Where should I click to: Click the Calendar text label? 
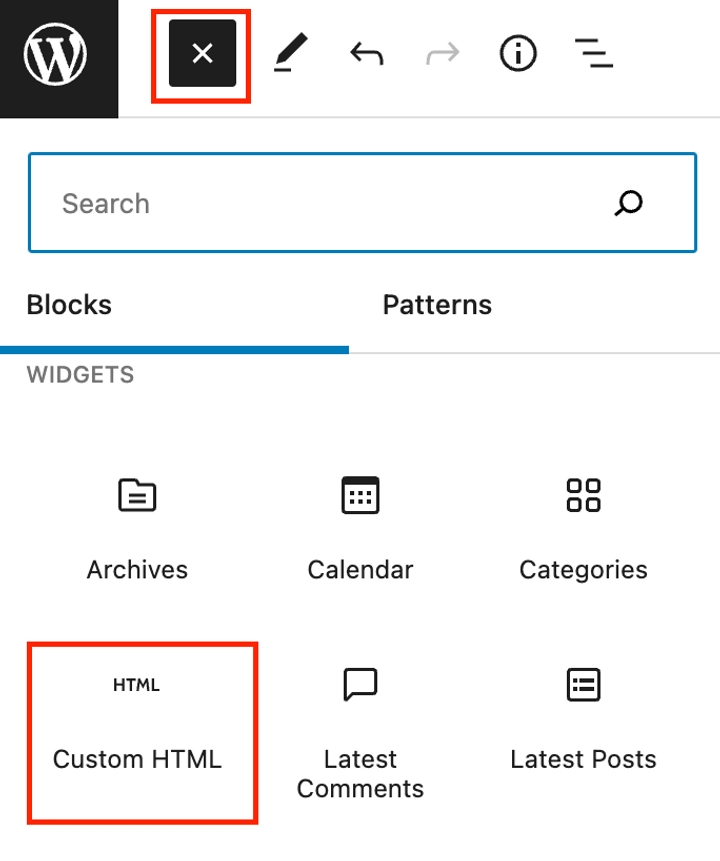coord(360,569)
